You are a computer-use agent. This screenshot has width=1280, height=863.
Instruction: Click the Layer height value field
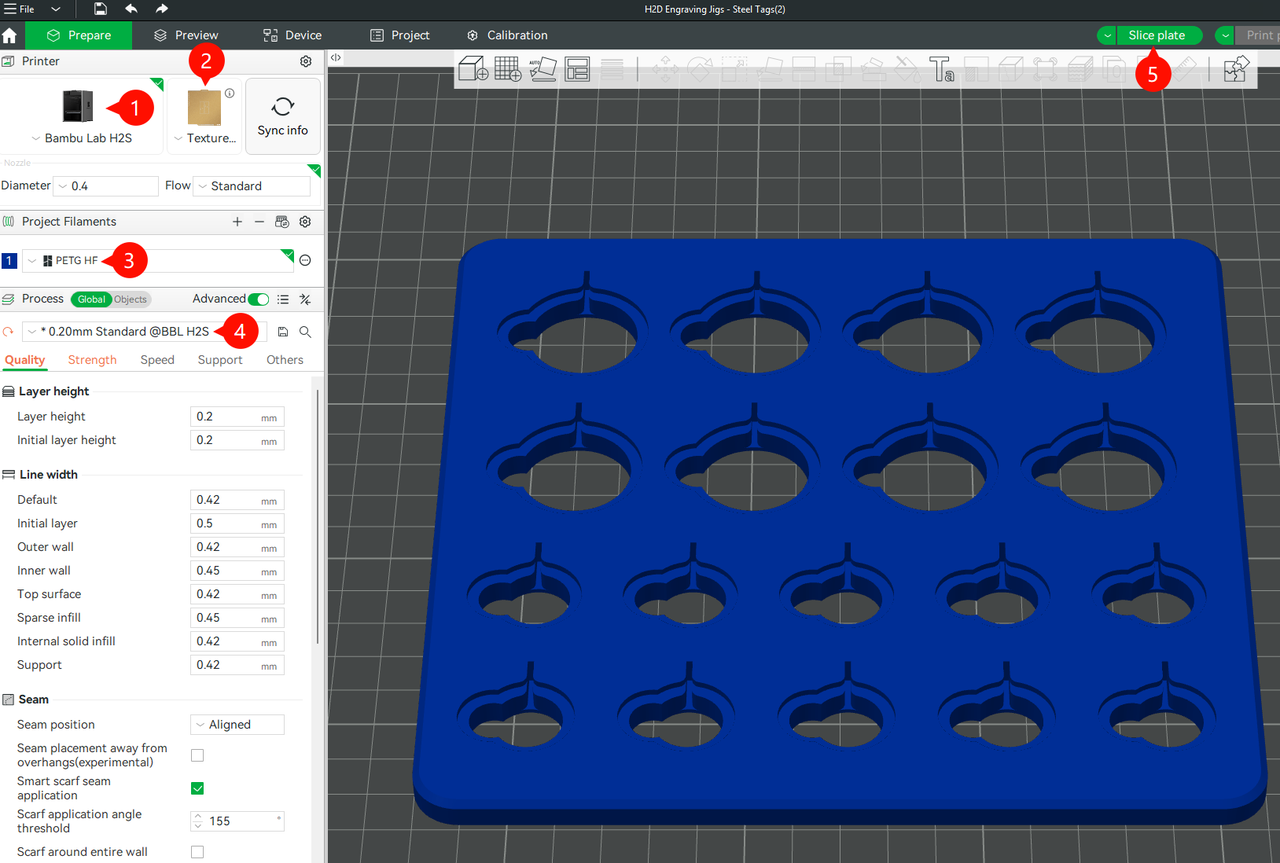(237, 417)
